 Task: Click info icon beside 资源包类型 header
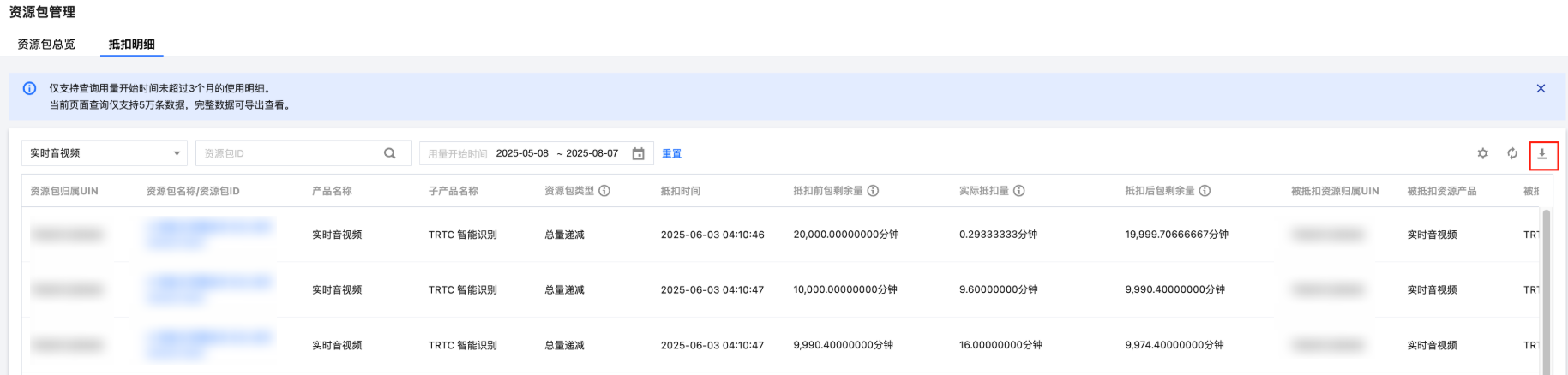(x=604, y=191)
